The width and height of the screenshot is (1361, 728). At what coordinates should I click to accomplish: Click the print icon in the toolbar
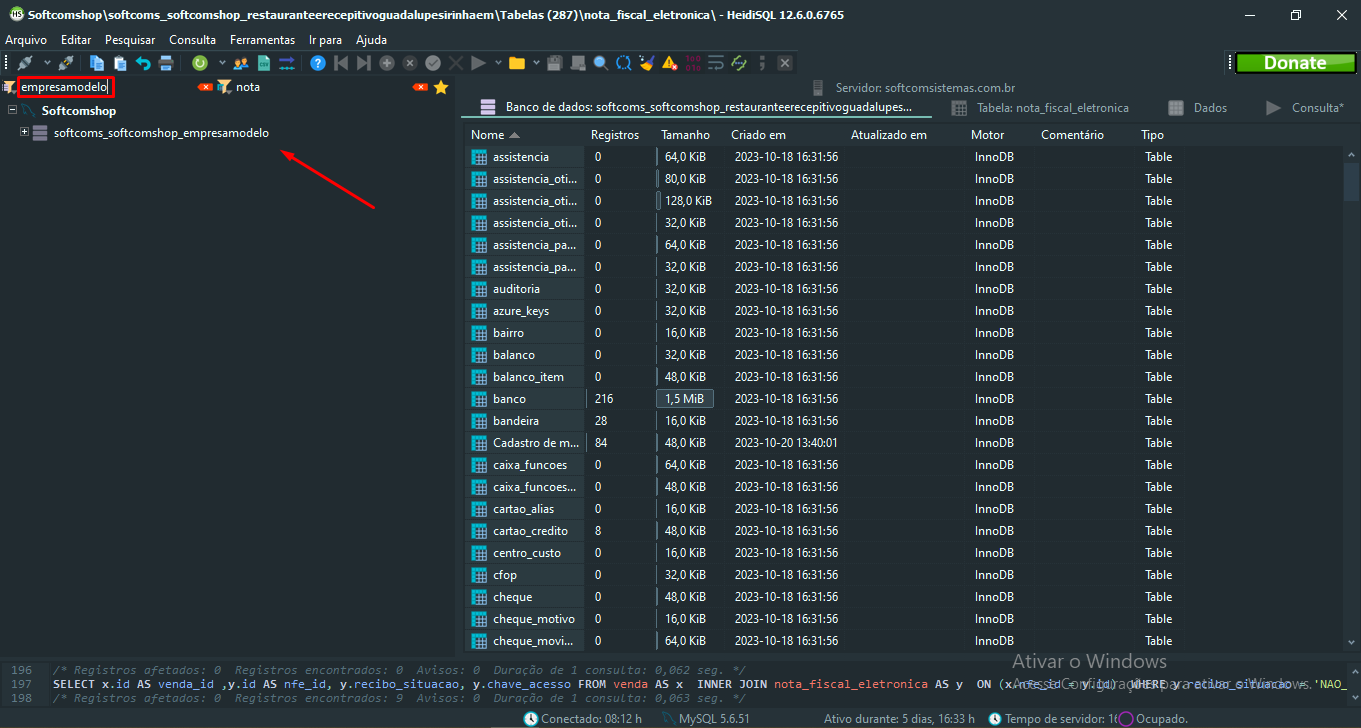coord(166,63)
